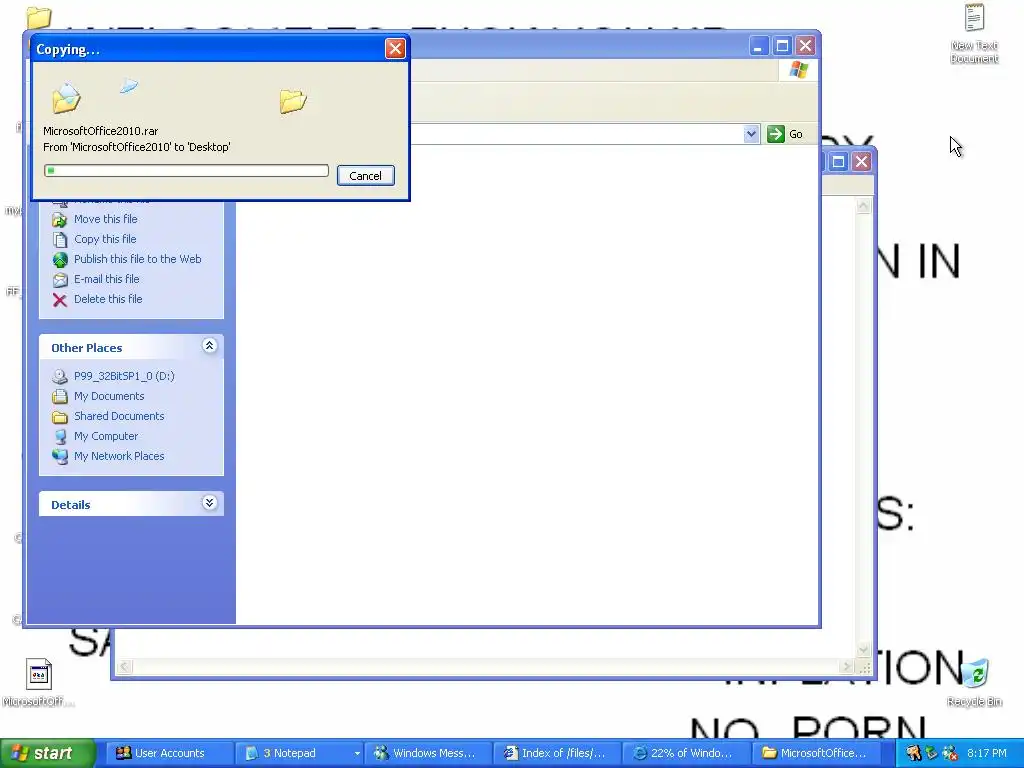Switch to MicrosoftOffice folder taskbar button
The width and height of the screenshot is (1024, 768).
coord(815,753)
